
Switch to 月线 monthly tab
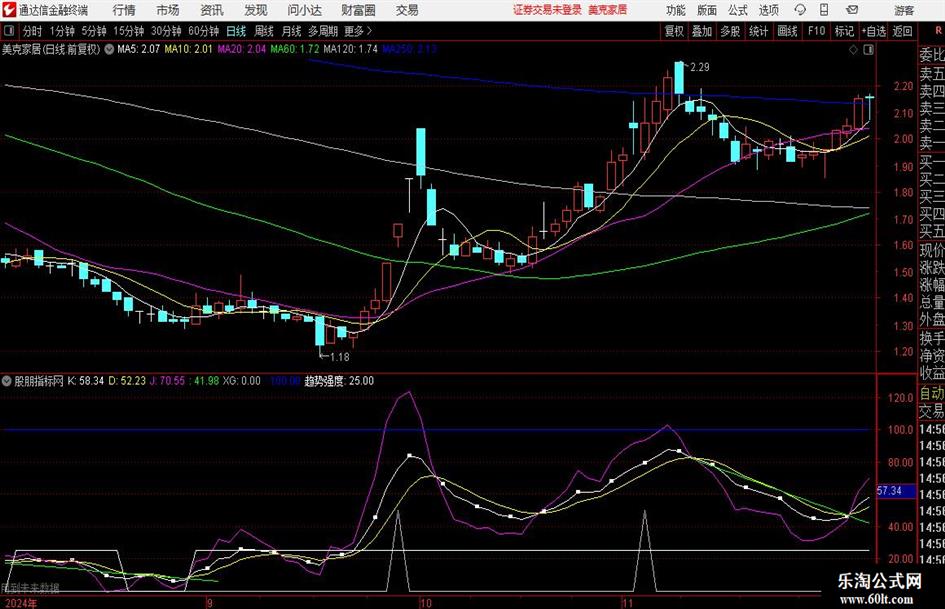pos(291,31)
